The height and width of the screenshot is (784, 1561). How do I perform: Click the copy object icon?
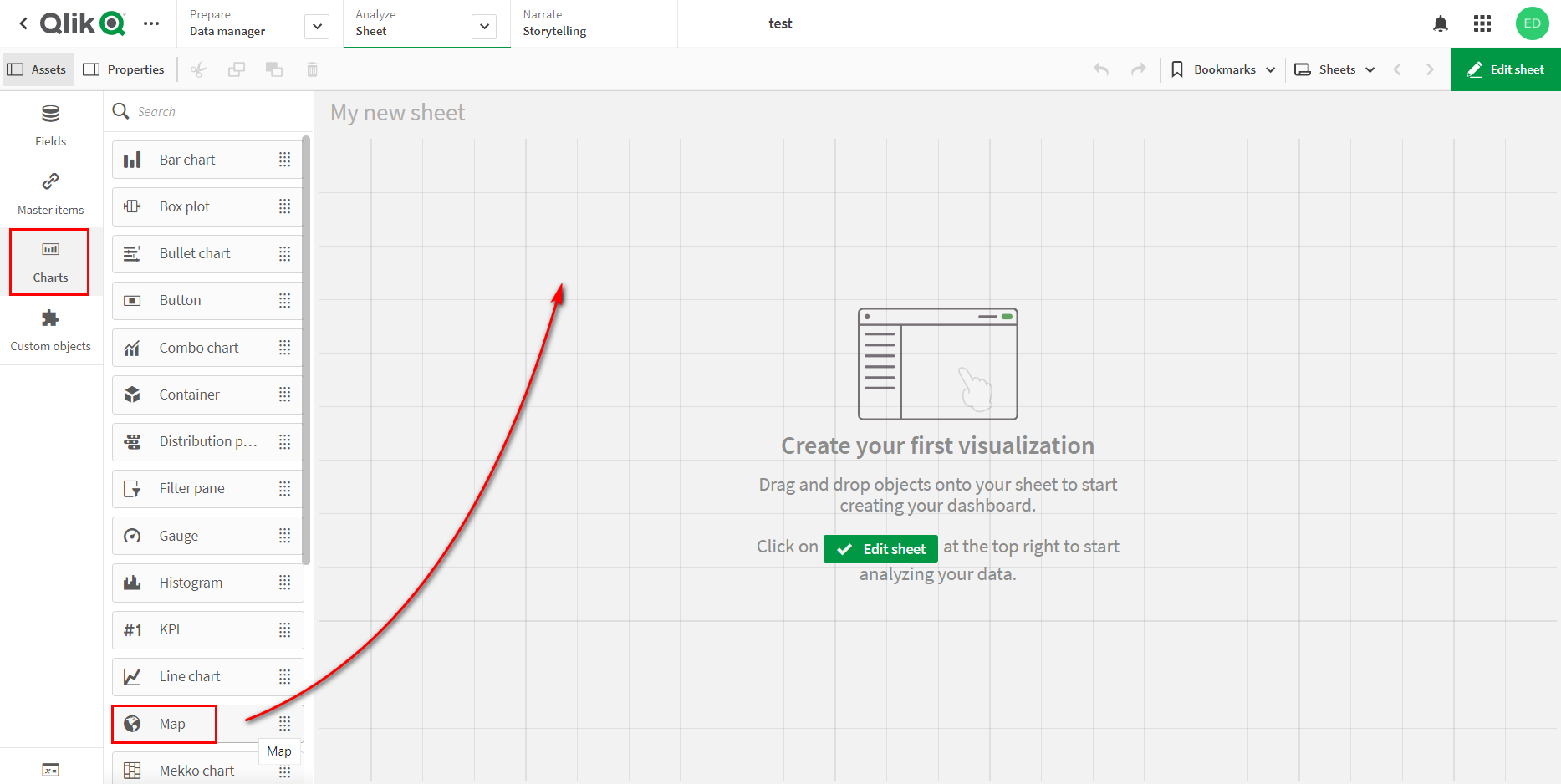point(236,69)
